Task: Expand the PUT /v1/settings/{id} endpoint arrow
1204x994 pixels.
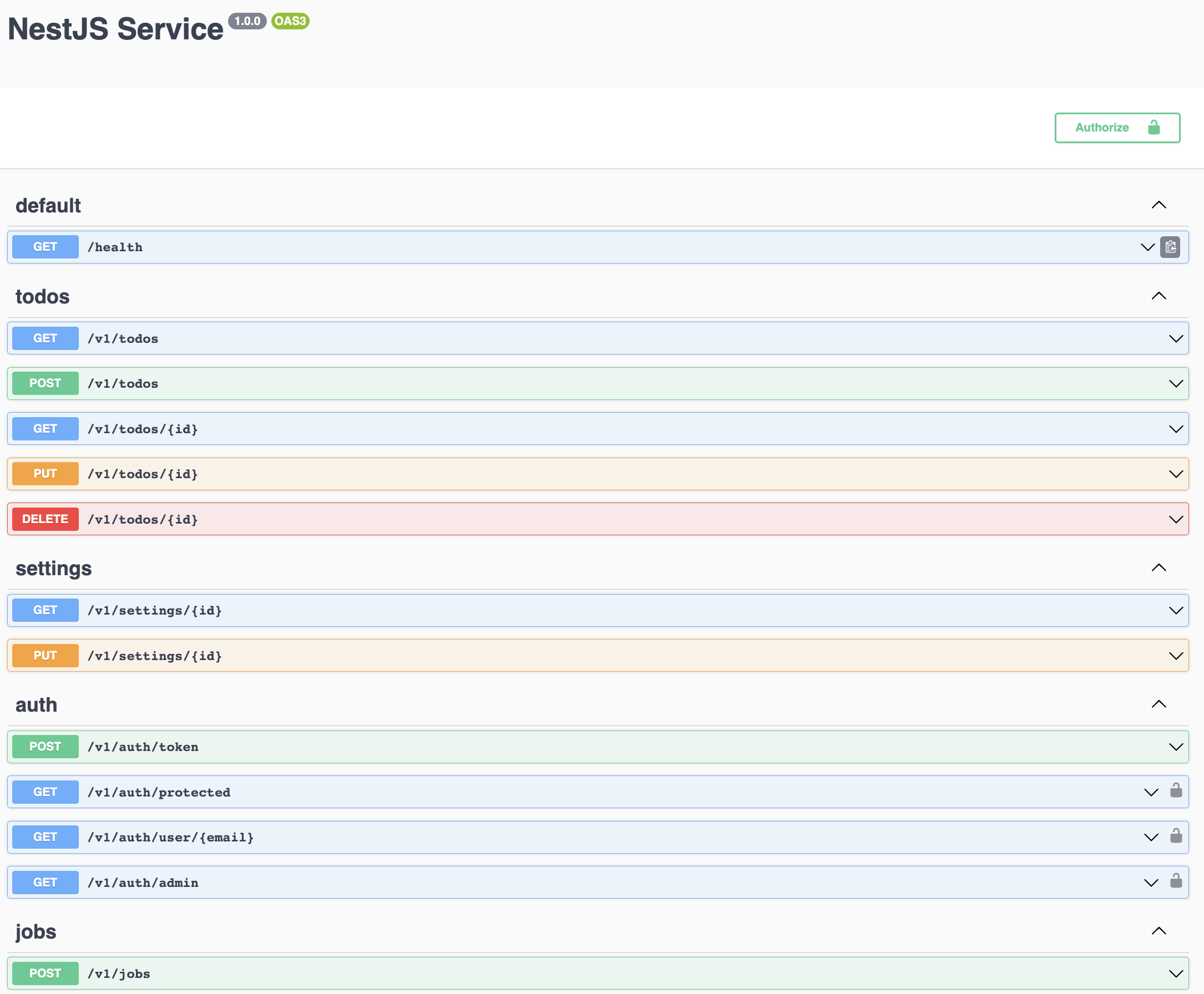Action: (1175, 656)
